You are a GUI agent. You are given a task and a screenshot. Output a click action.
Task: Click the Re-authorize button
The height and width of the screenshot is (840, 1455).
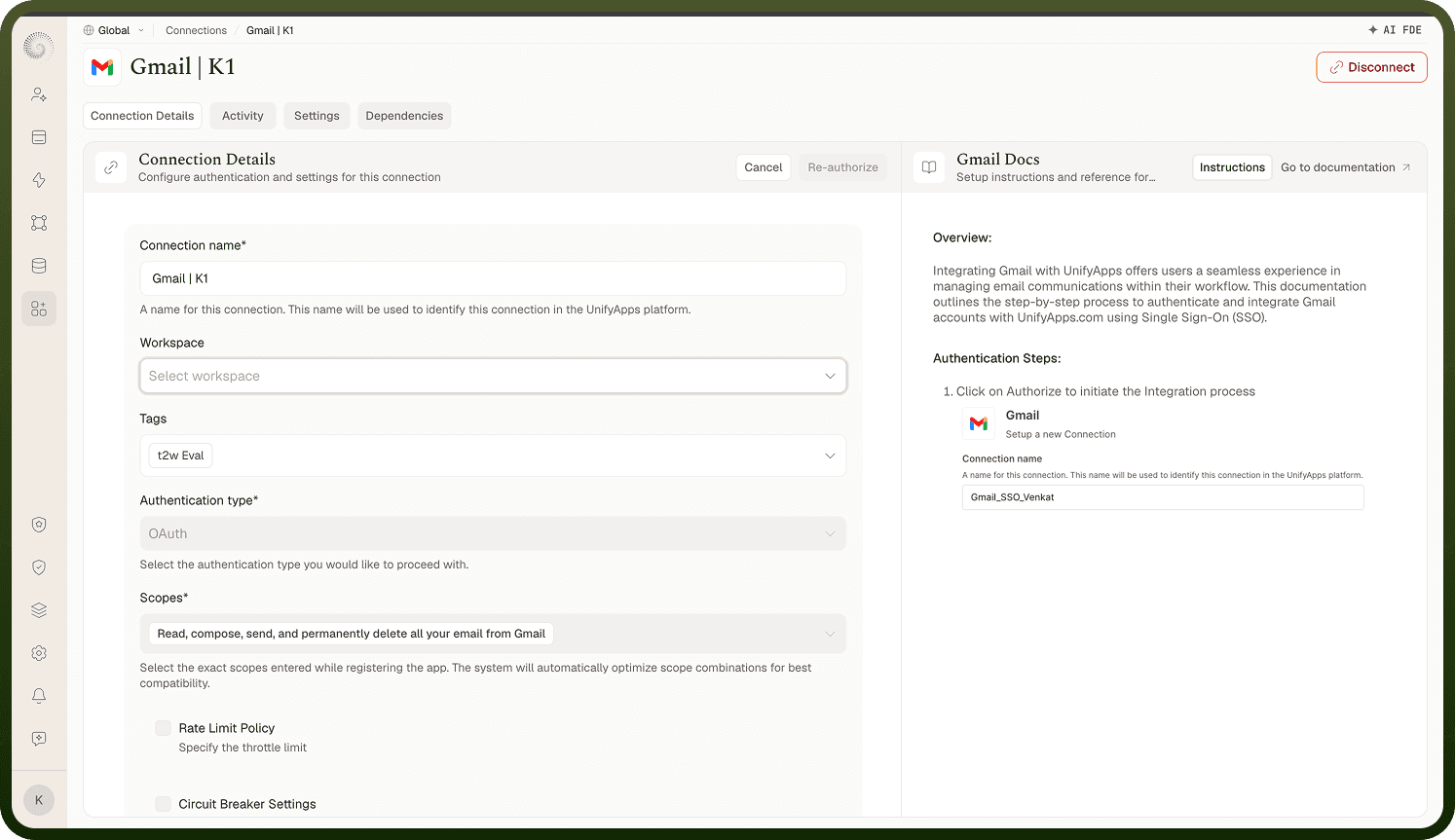coord(843,167)
